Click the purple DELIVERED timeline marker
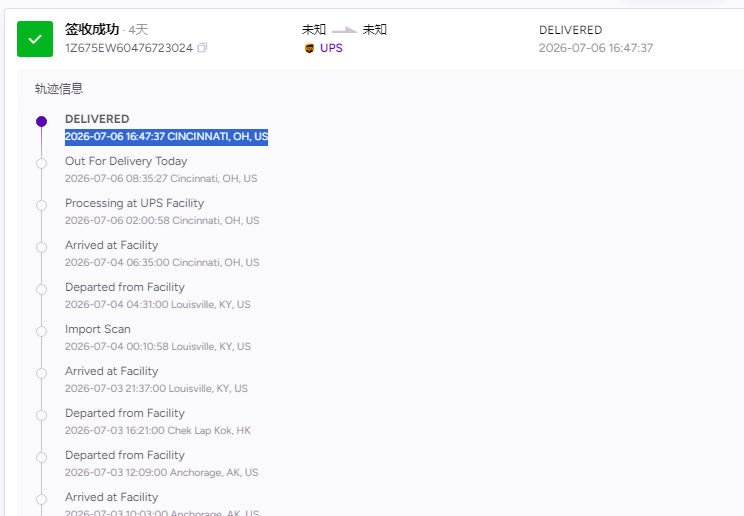The width and height of the screenshot is (744, 516). [42, 122]
